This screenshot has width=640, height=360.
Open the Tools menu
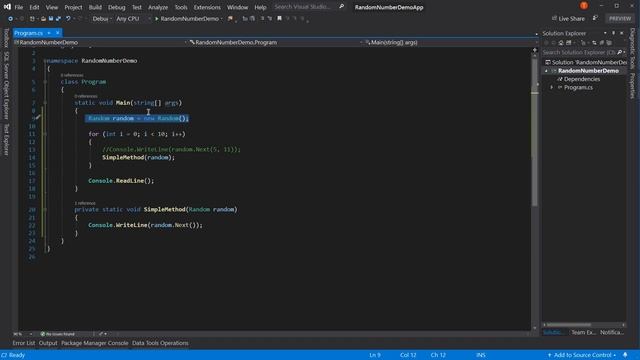(x=181, y=7)
